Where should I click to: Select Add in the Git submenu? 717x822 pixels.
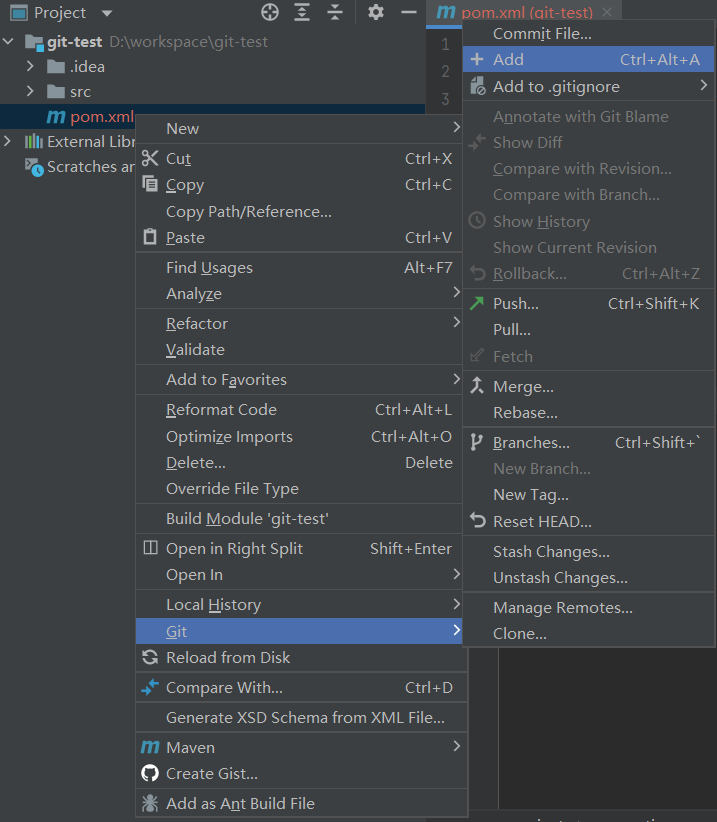[x=508, y=60]
